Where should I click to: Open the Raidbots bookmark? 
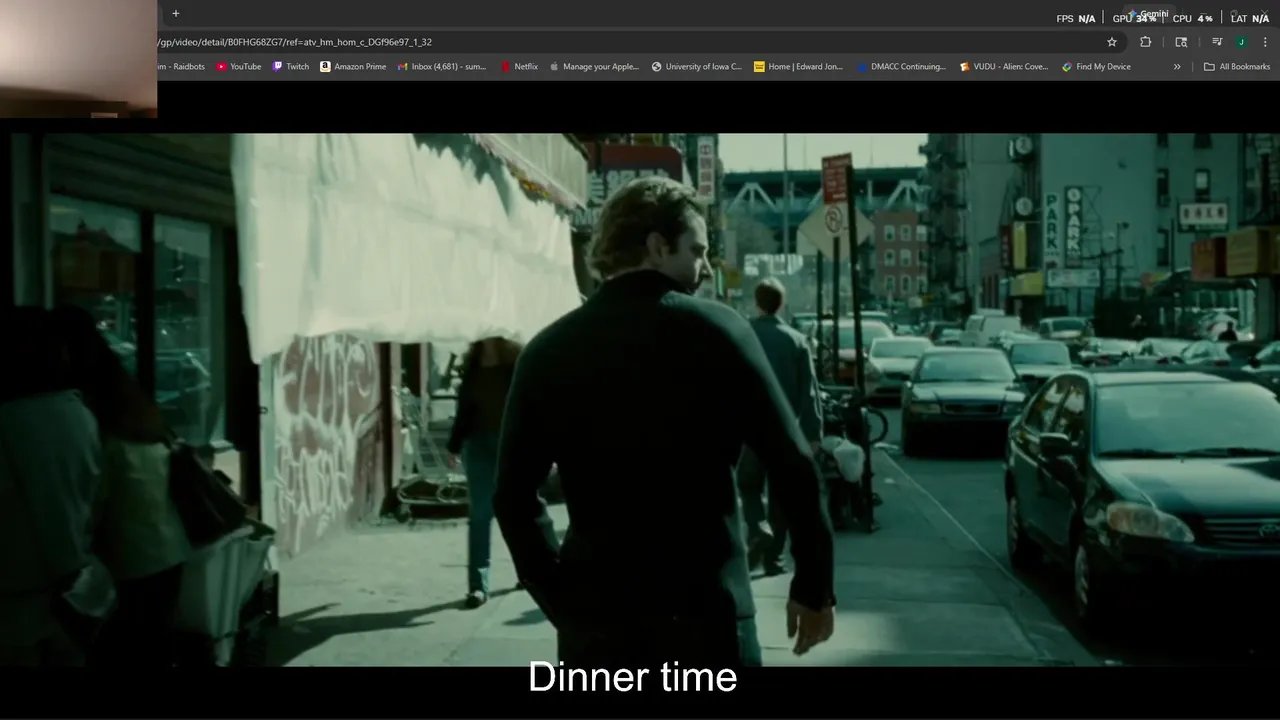(183, 67)
